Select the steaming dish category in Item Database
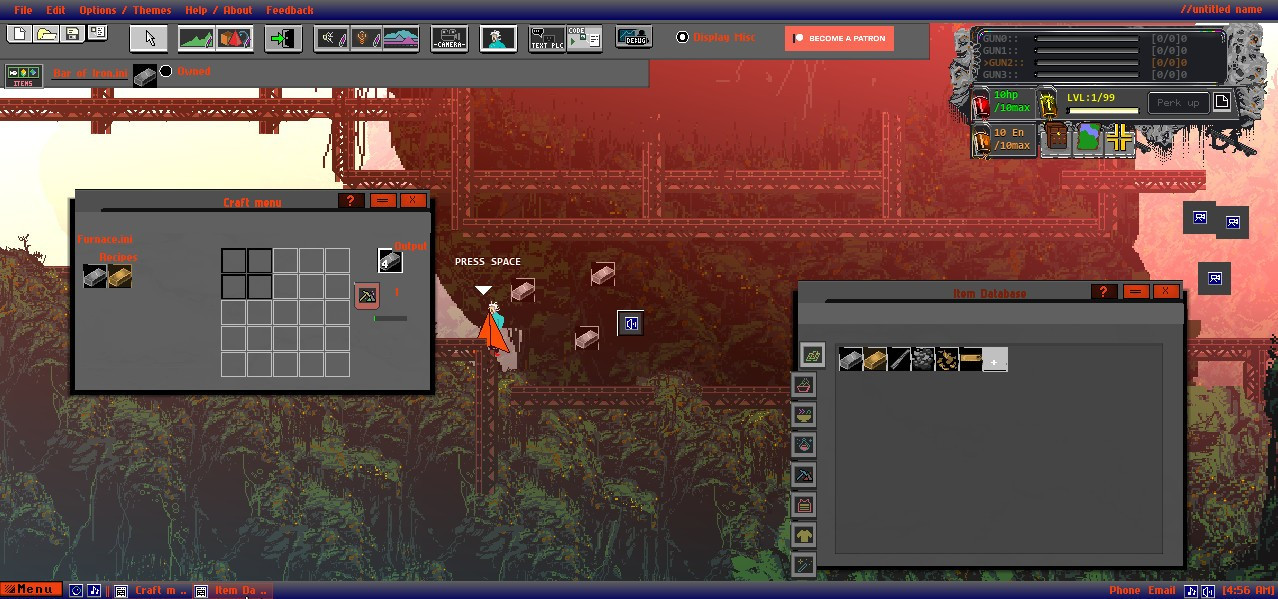 [x=803, y=415]
